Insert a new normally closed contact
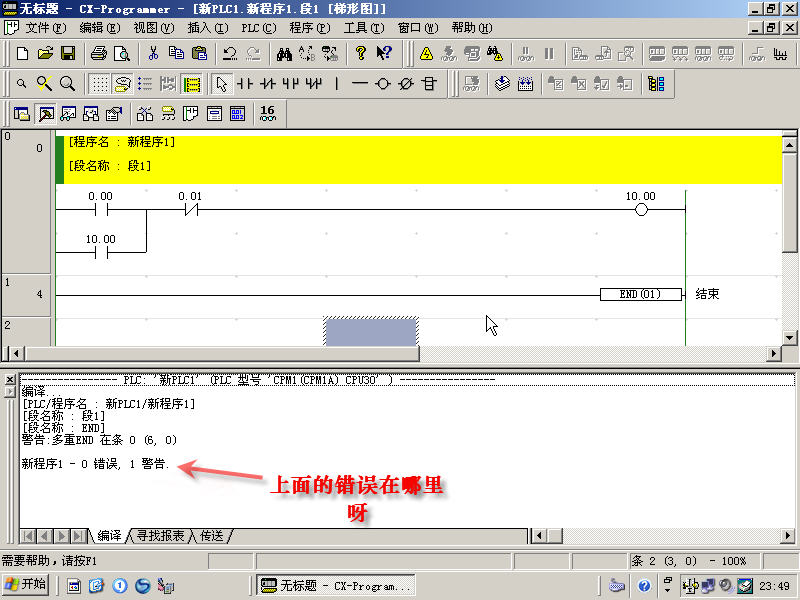 pyautogui.click(x=267, y=84)
